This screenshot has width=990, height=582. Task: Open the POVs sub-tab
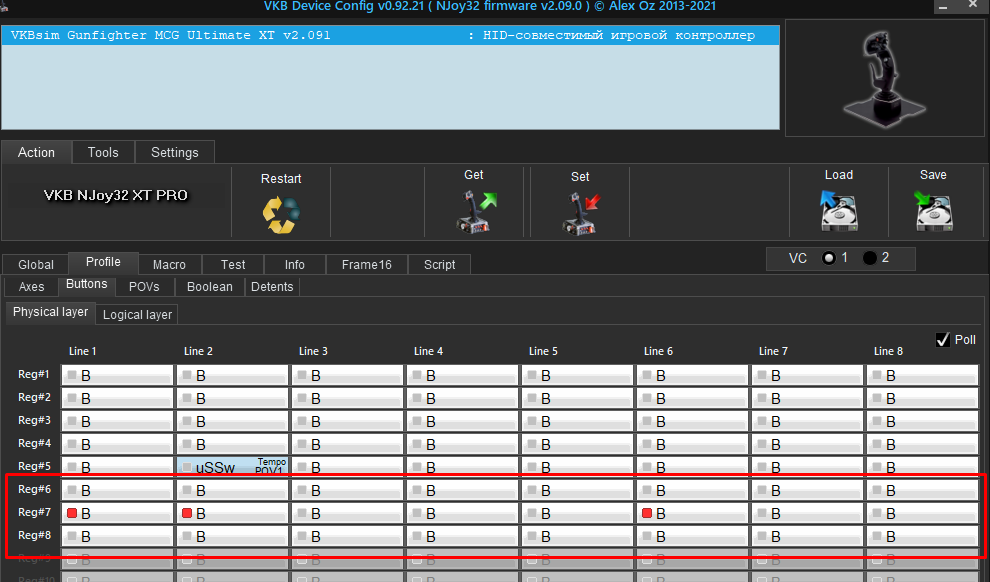144,287
